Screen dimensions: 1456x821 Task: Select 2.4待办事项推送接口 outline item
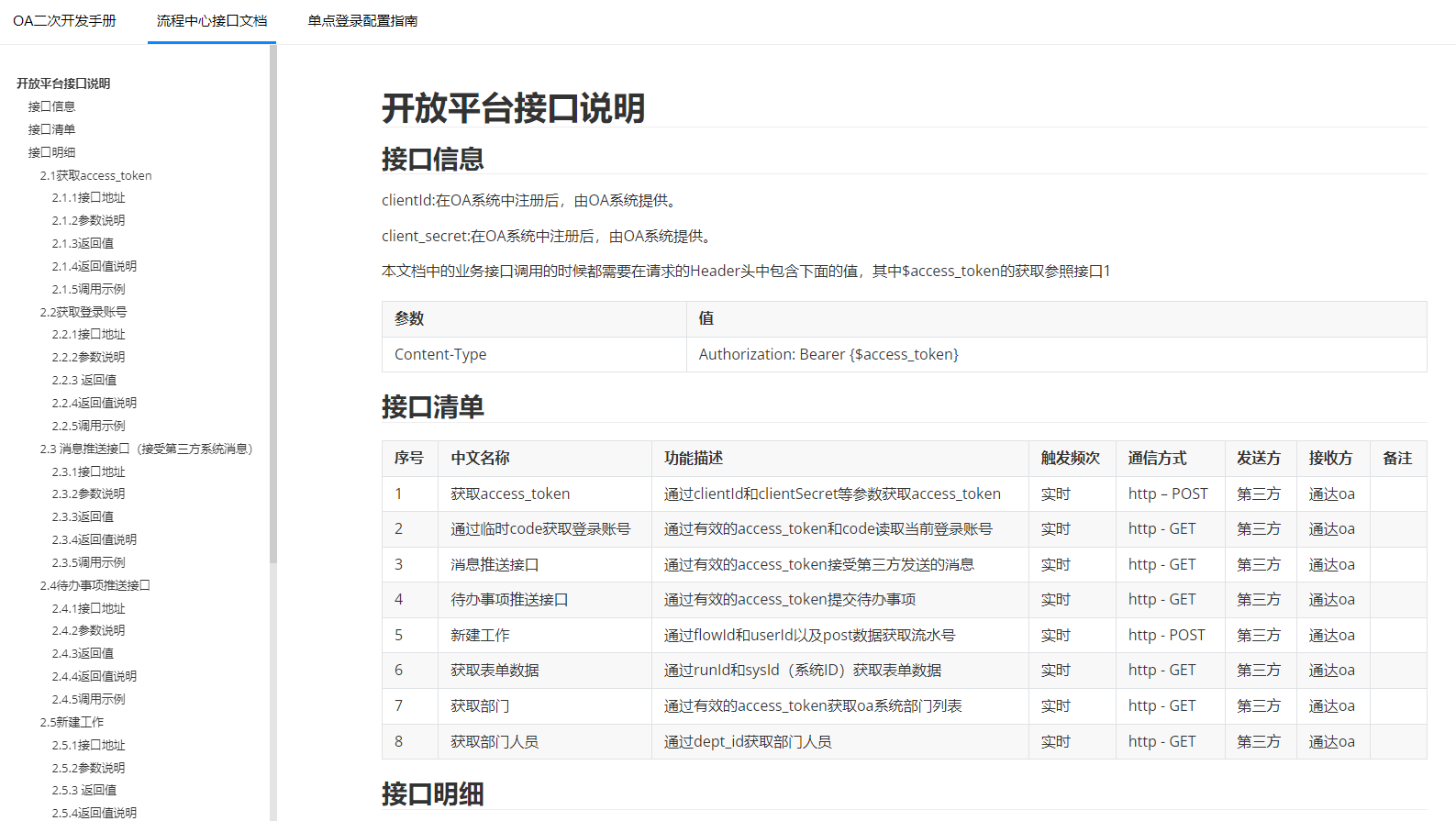94,585
